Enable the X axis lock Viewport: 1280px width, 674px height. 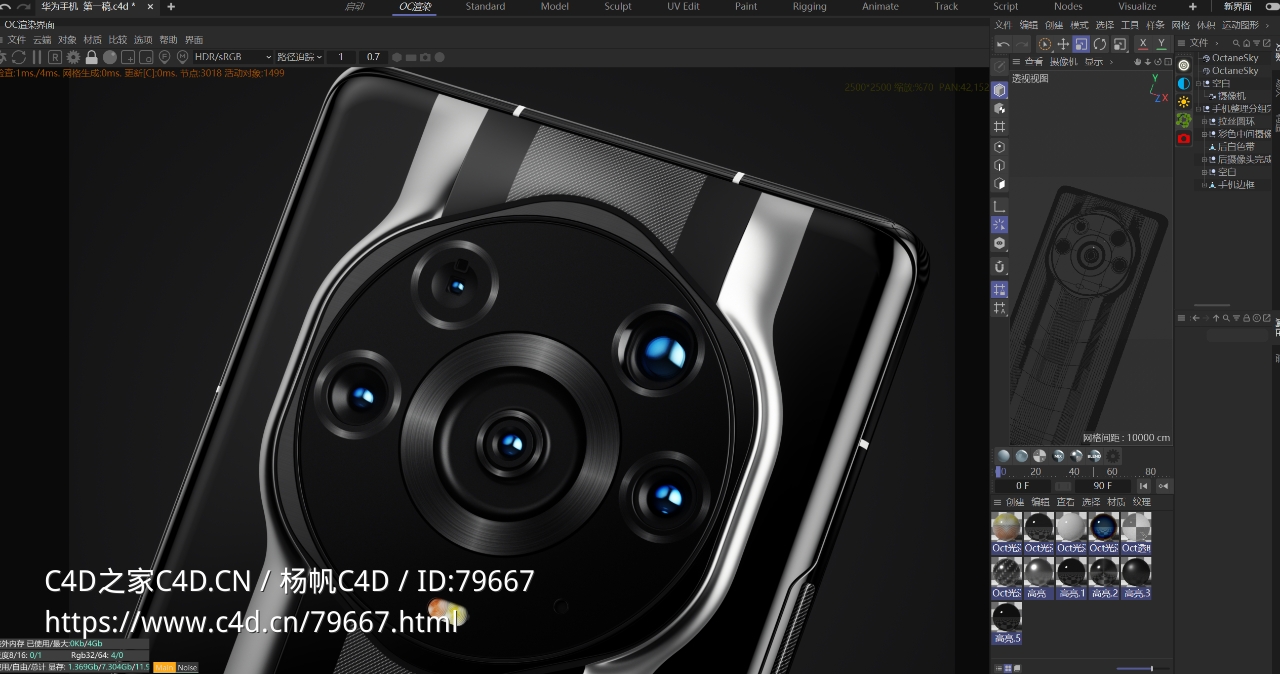point(1143,44)
